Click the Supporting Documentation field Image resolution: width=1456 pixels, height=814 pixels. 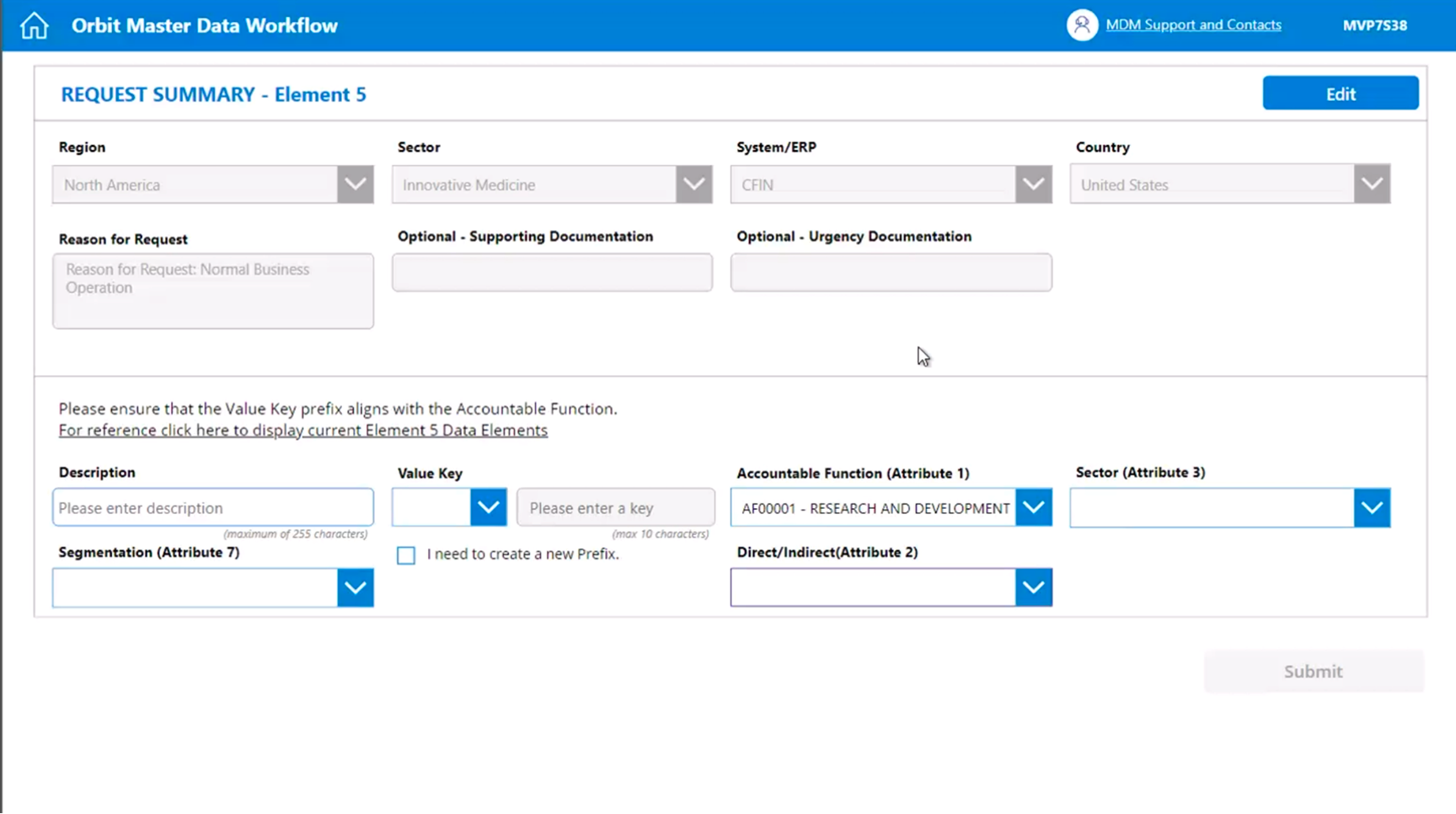click(x=552, y=273)
